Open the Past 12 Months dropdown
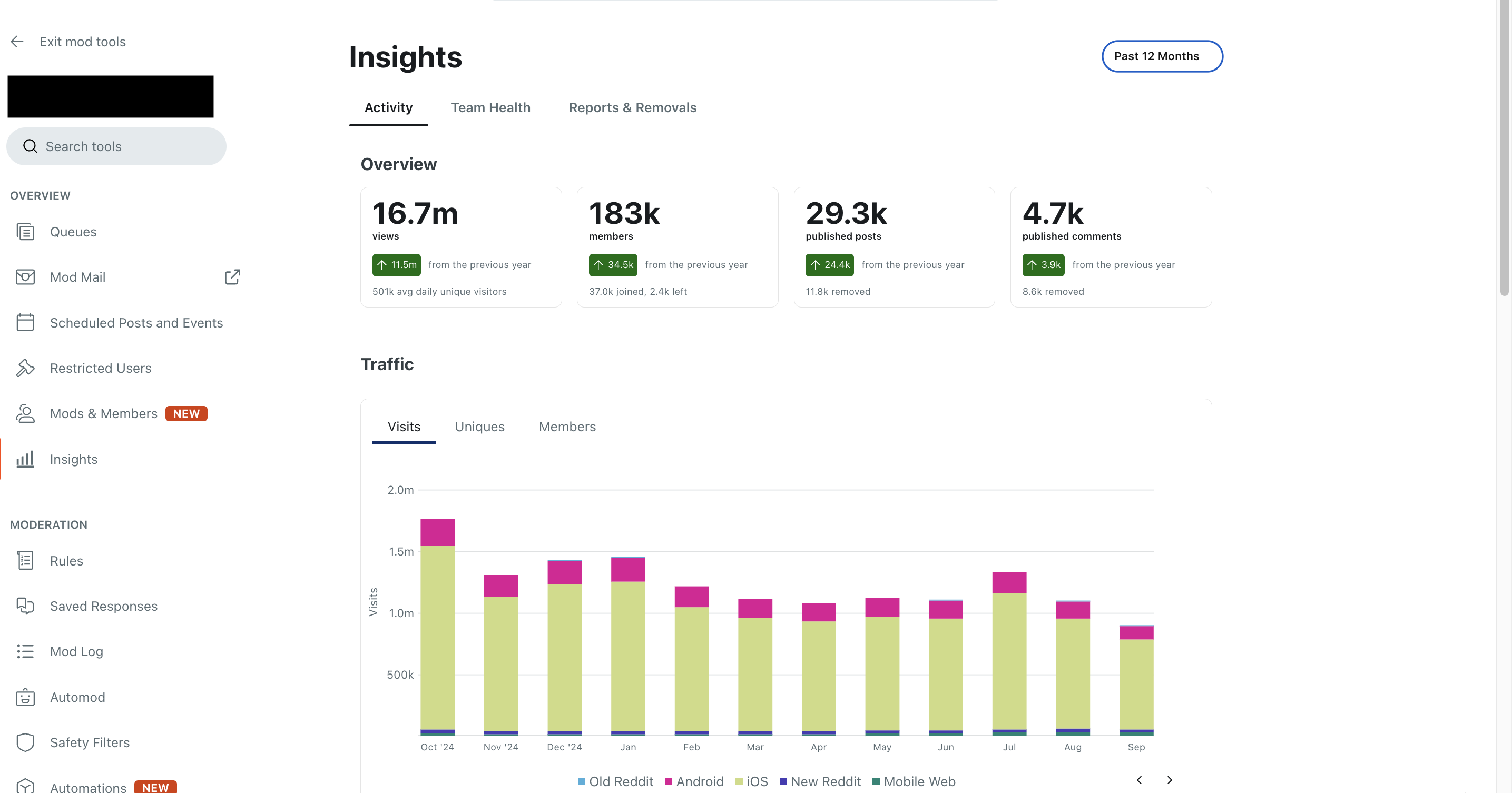The width and height of the screenshot is (1512, 793). pyautogui.click(x=1162, y=56)
